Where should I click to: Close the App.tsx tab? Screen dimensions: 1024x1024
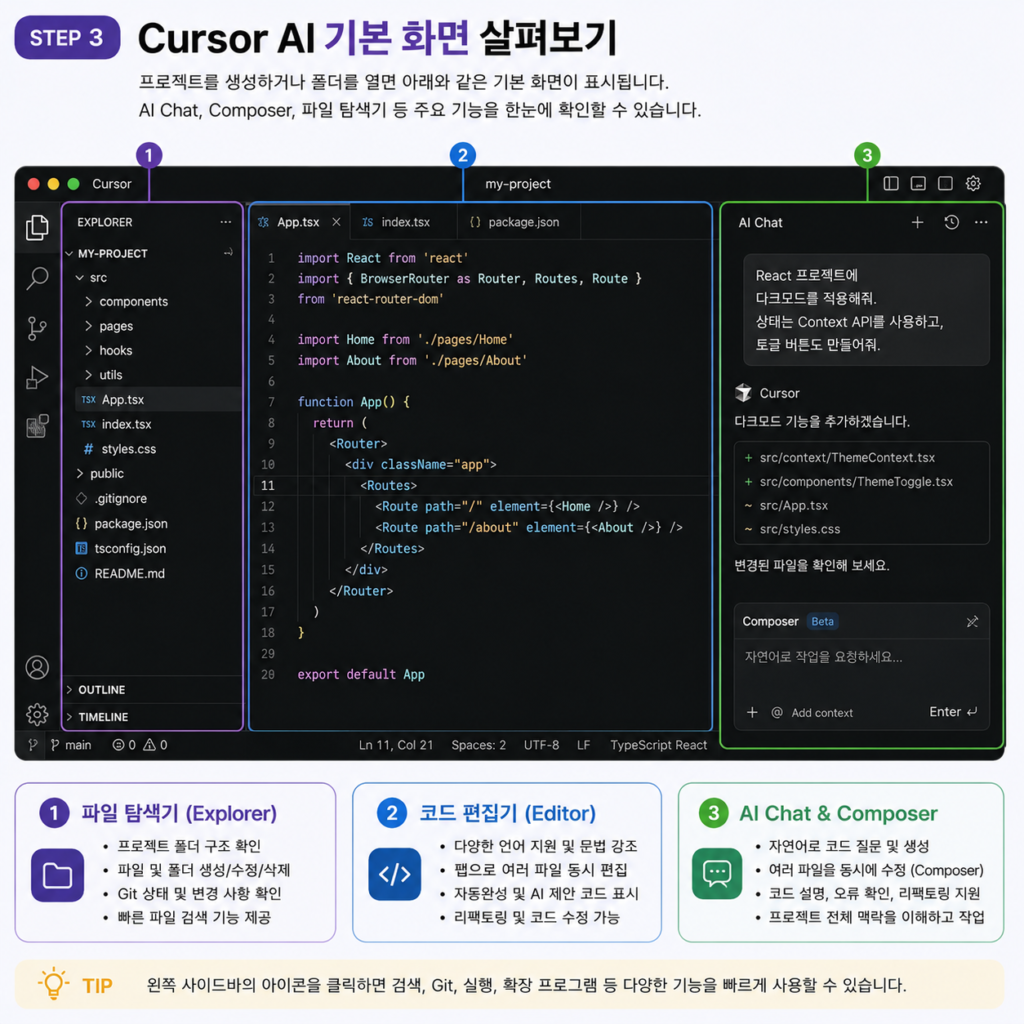coord(336,222)
